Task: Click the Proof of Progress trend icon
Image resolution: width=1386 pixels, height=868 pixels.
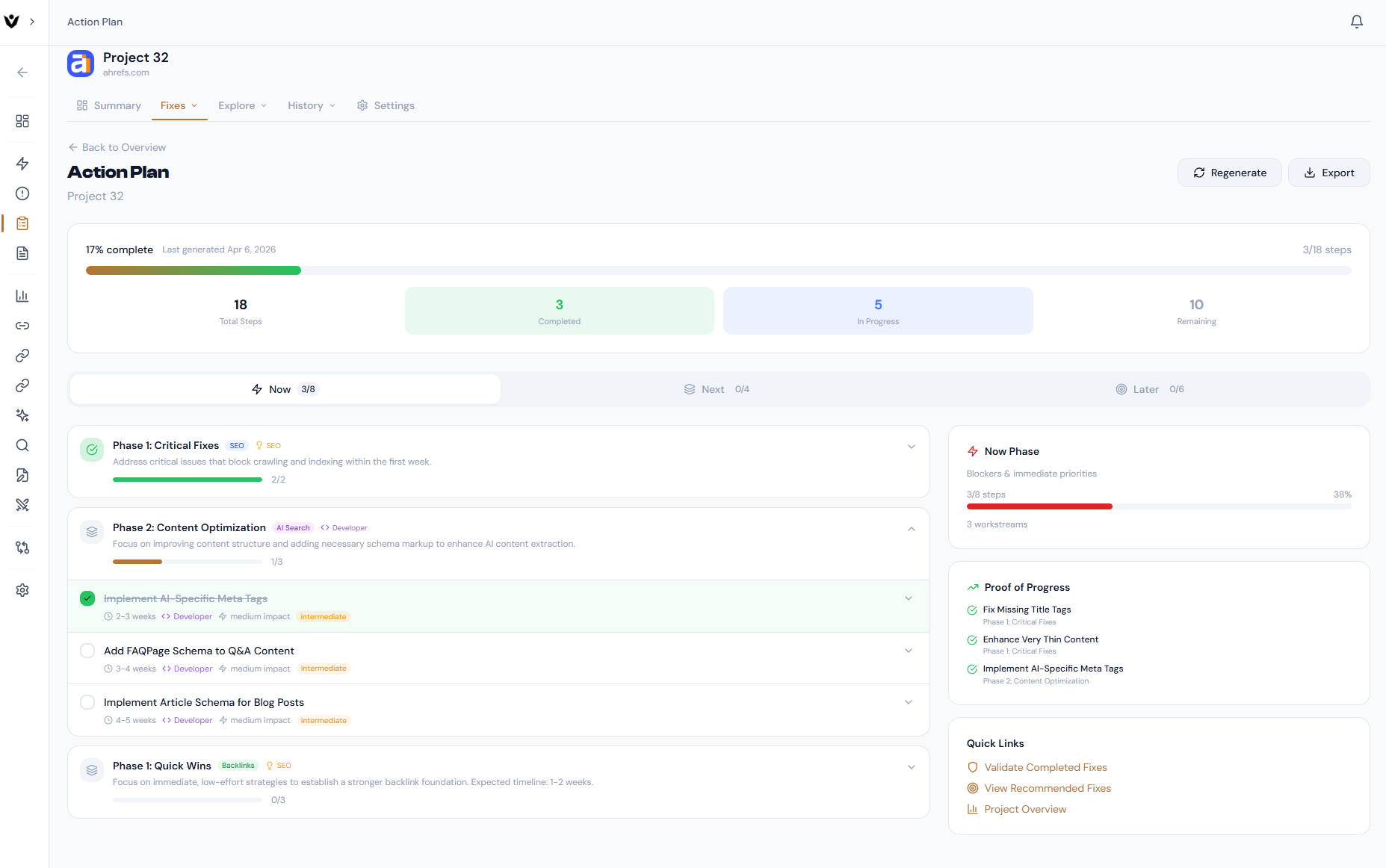Action: click(973, 587)
